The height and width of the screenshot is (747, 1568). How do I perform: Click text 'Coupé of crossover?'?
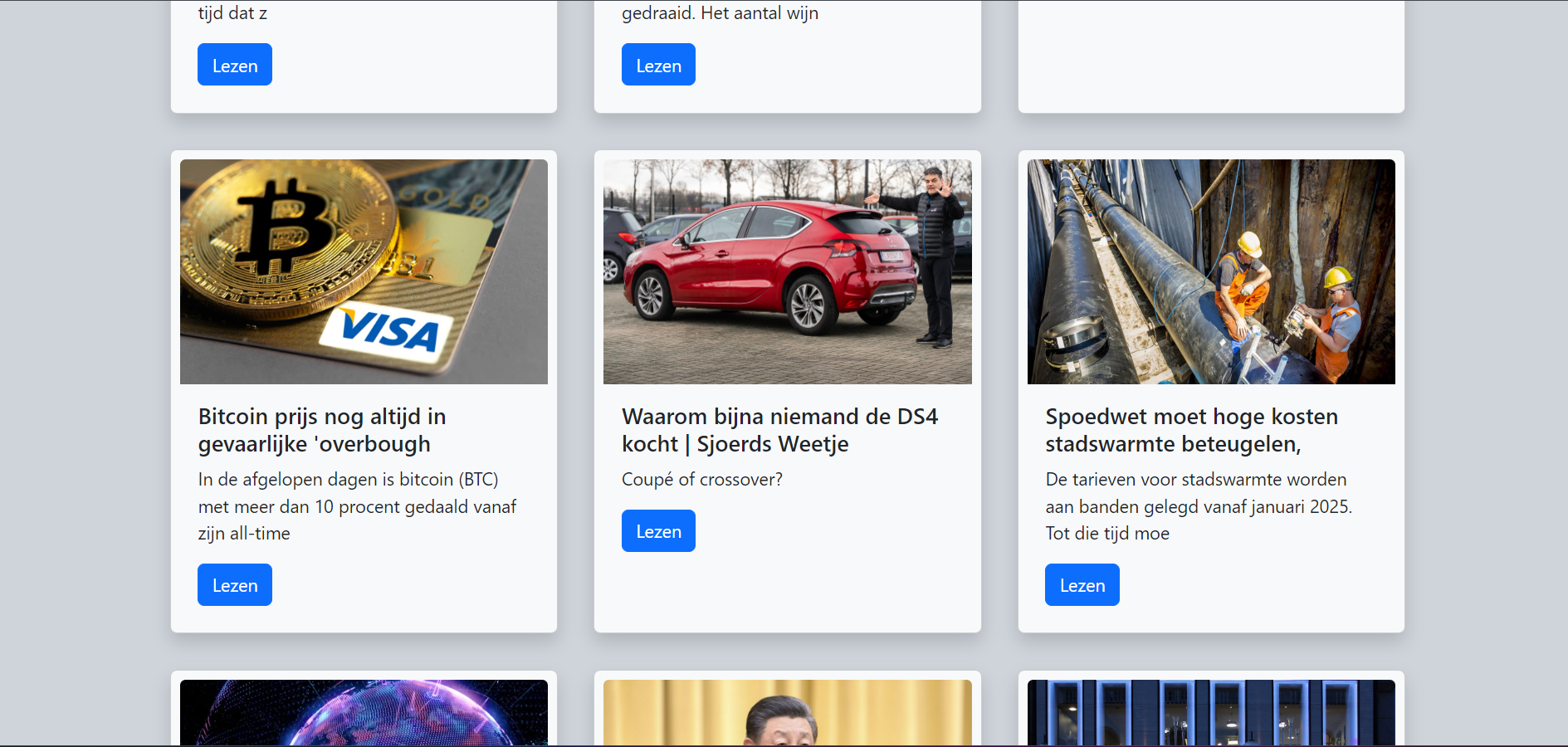(x=702, y=480)
